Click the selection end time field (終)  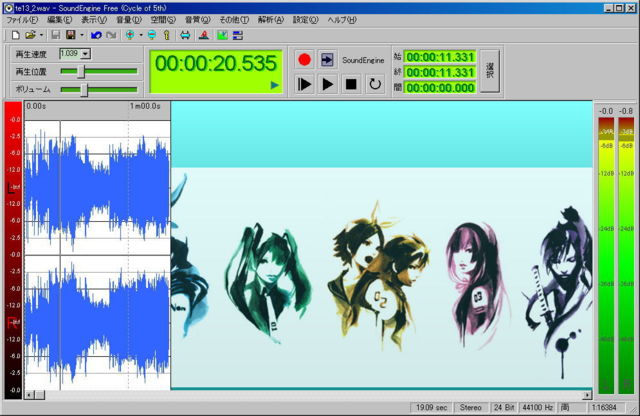click(x=440, y=72)
